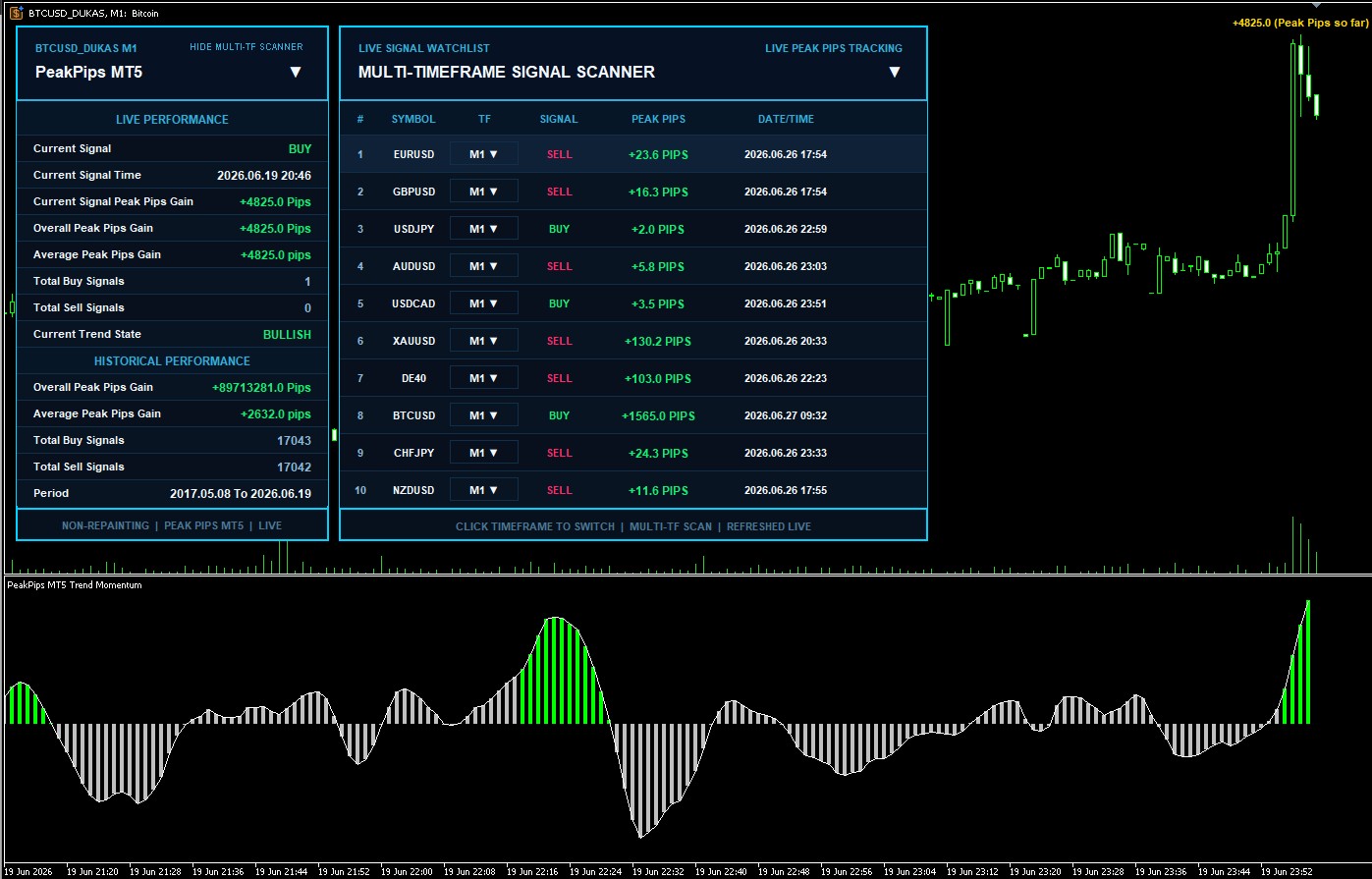Click the TF column header
The height and width of the screenshot is (879, 1372).
click(x=484, y=119)
